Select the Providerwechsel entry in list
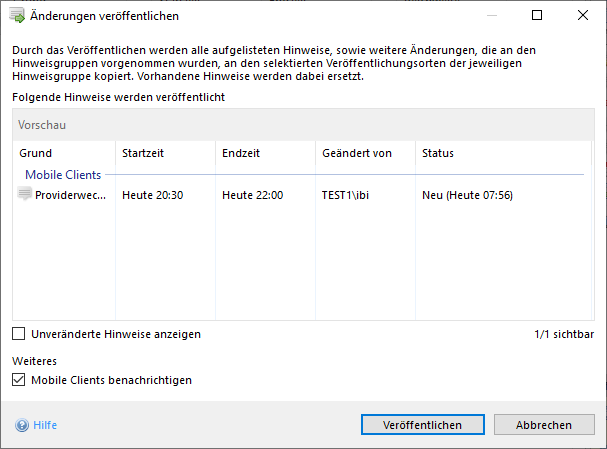The width and height of the screenshot is (607, 449). 70,195
